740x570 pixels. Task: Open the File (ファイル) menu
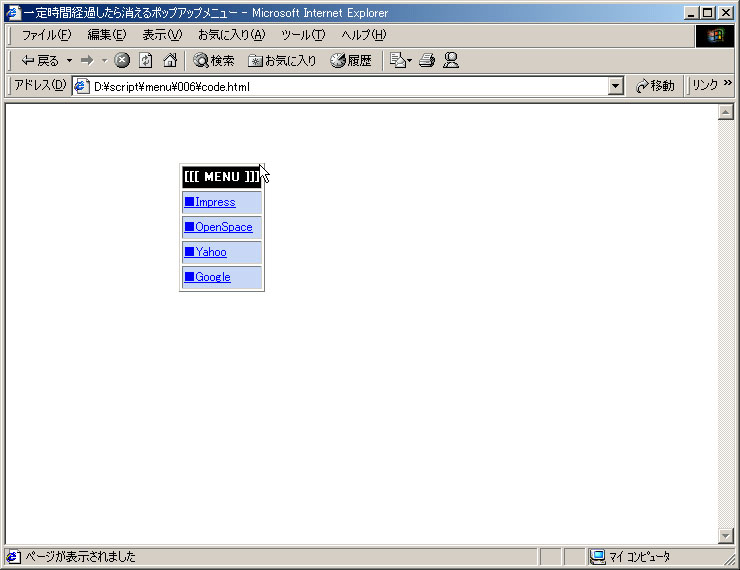click(x=46, y=35)
